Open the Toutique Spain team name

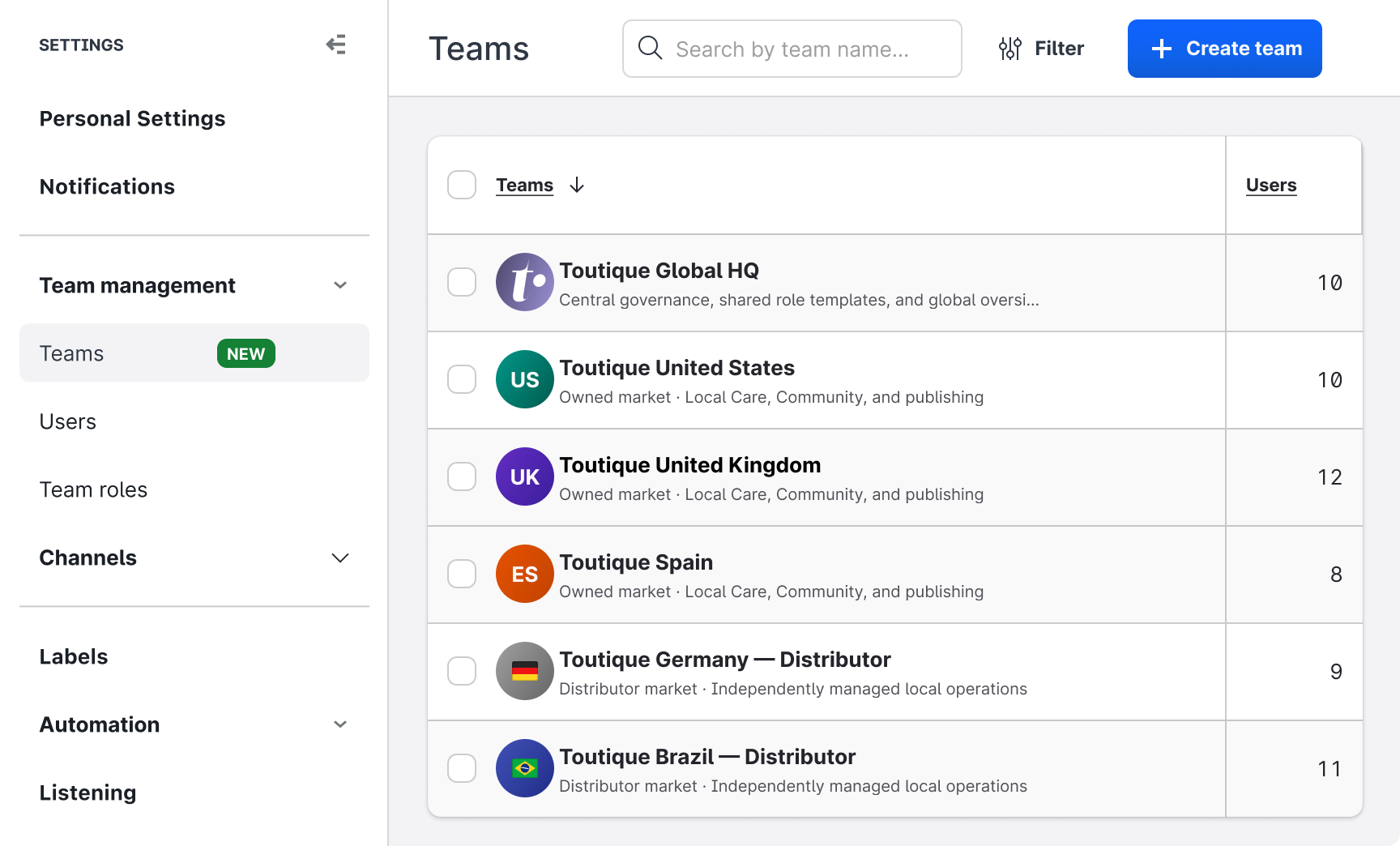(x=636, y=562)
